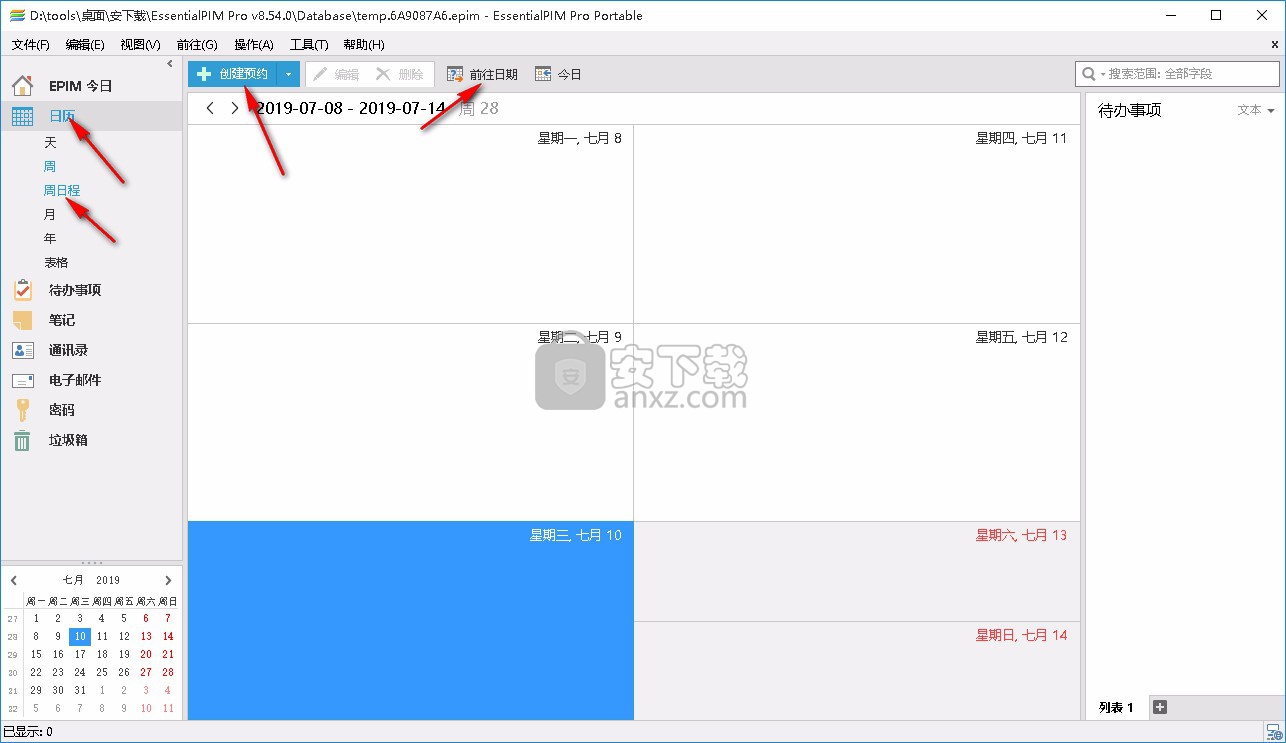
Task: Open the 视图(V) menu
Action: (140, 44)
